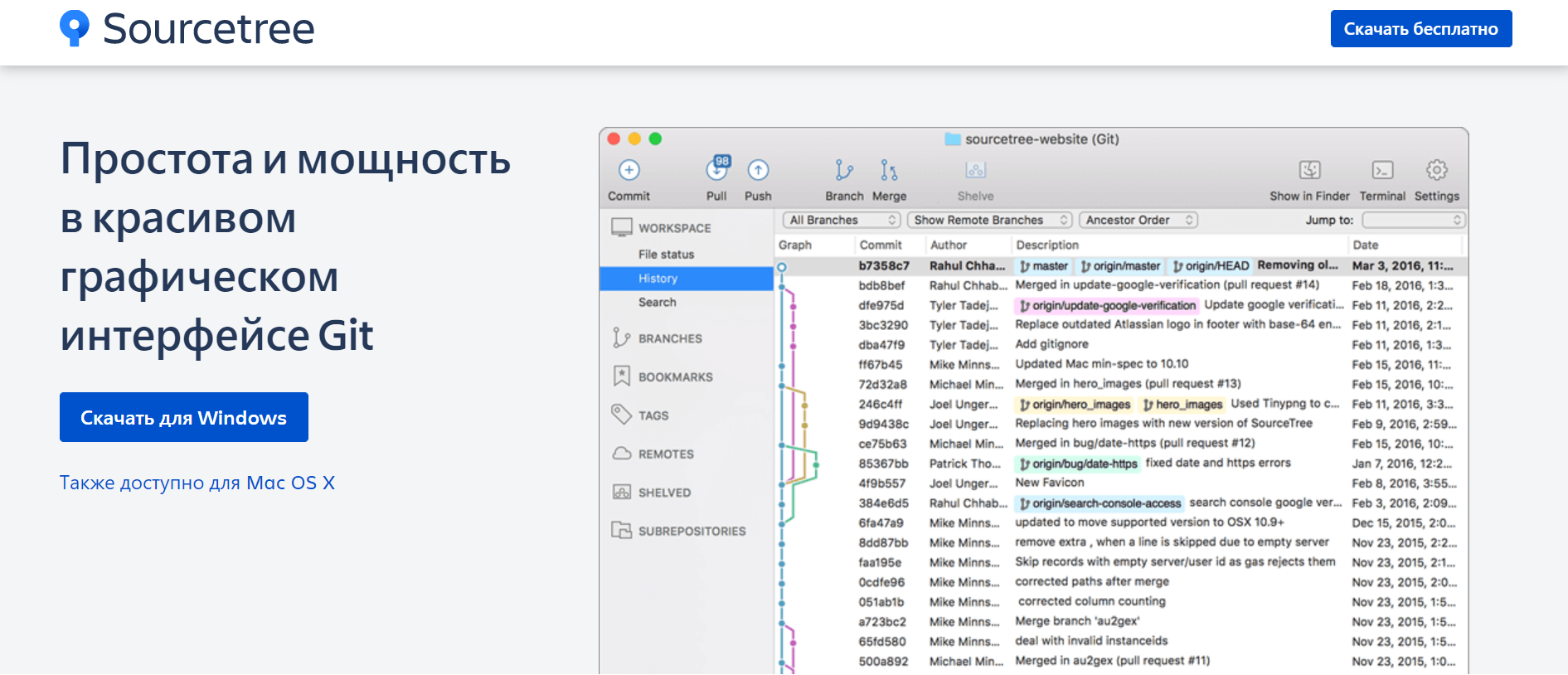Click the origin/master branch tag

click(x=1120, y=266)
